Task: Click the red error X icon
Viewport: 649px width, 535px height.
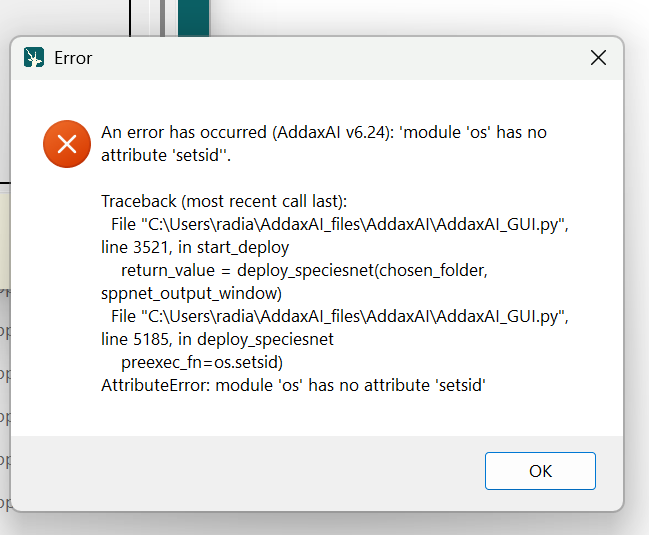Action: pyautogui.click(x=67, y=144)
